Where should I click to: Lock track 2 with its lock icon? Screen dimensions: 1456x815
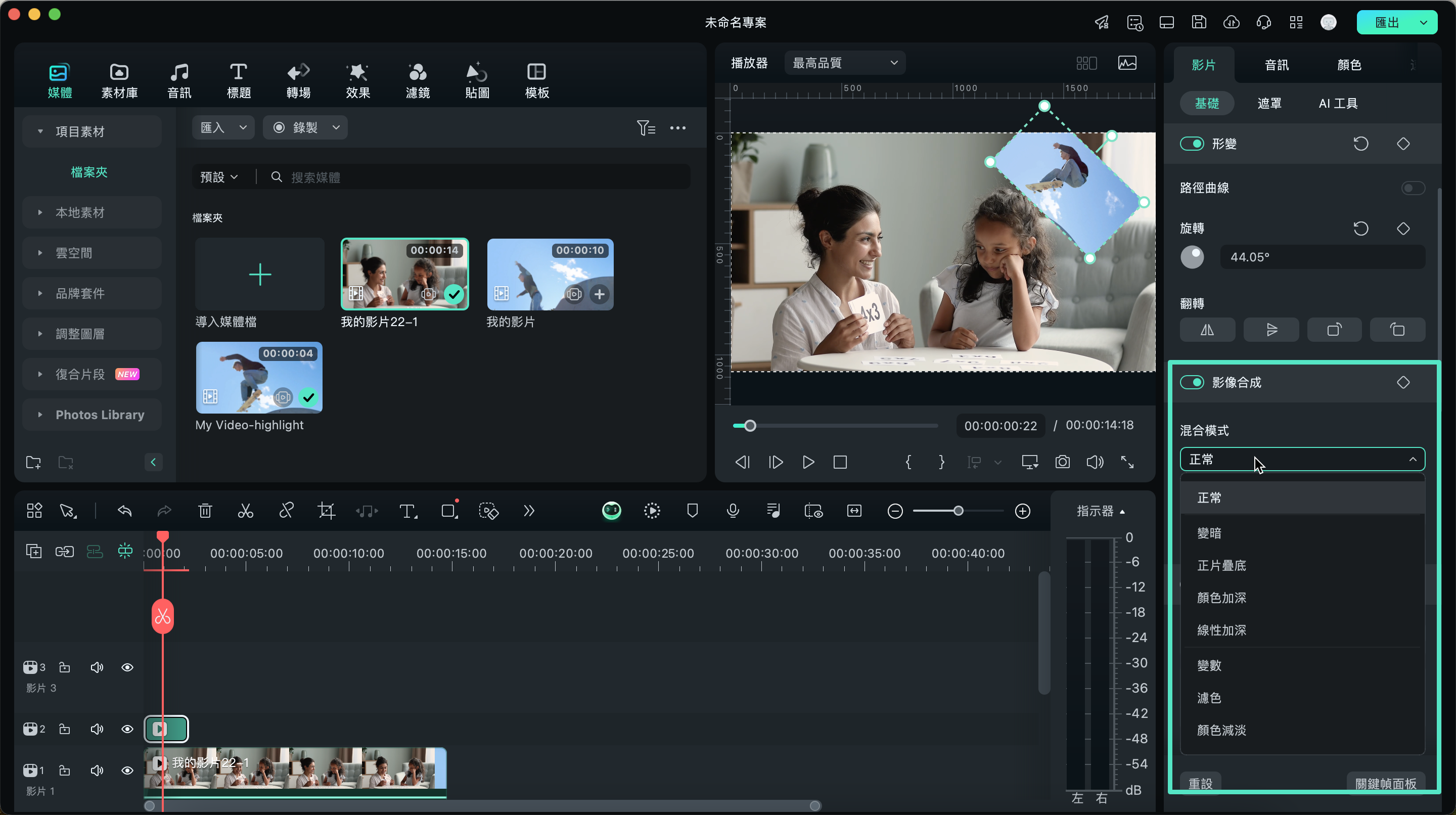tap(65, 729)
